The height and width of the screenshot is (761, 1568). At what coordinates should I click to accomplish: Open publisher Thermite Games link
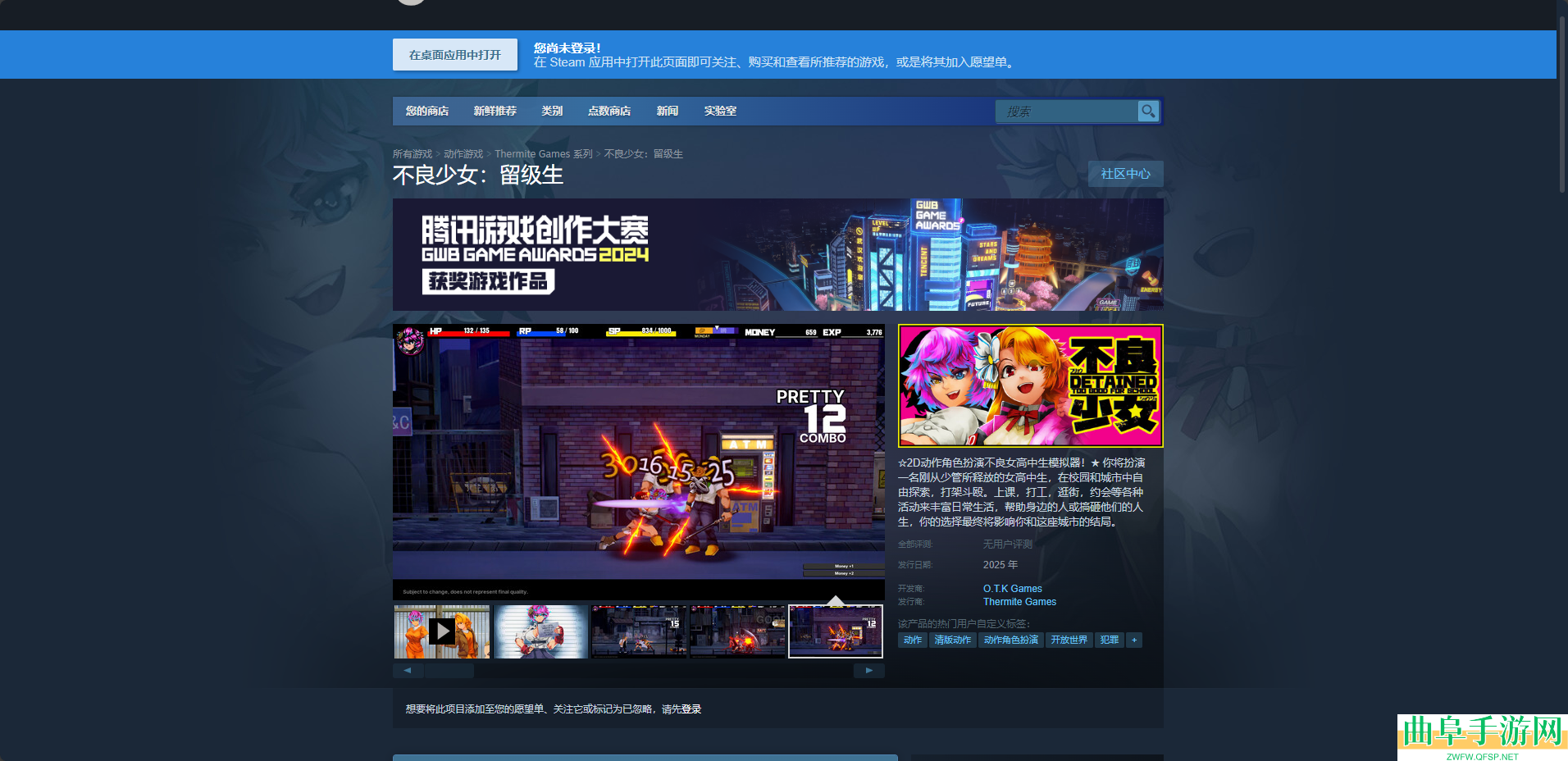pyautogui.click(x=1019, y=602)
